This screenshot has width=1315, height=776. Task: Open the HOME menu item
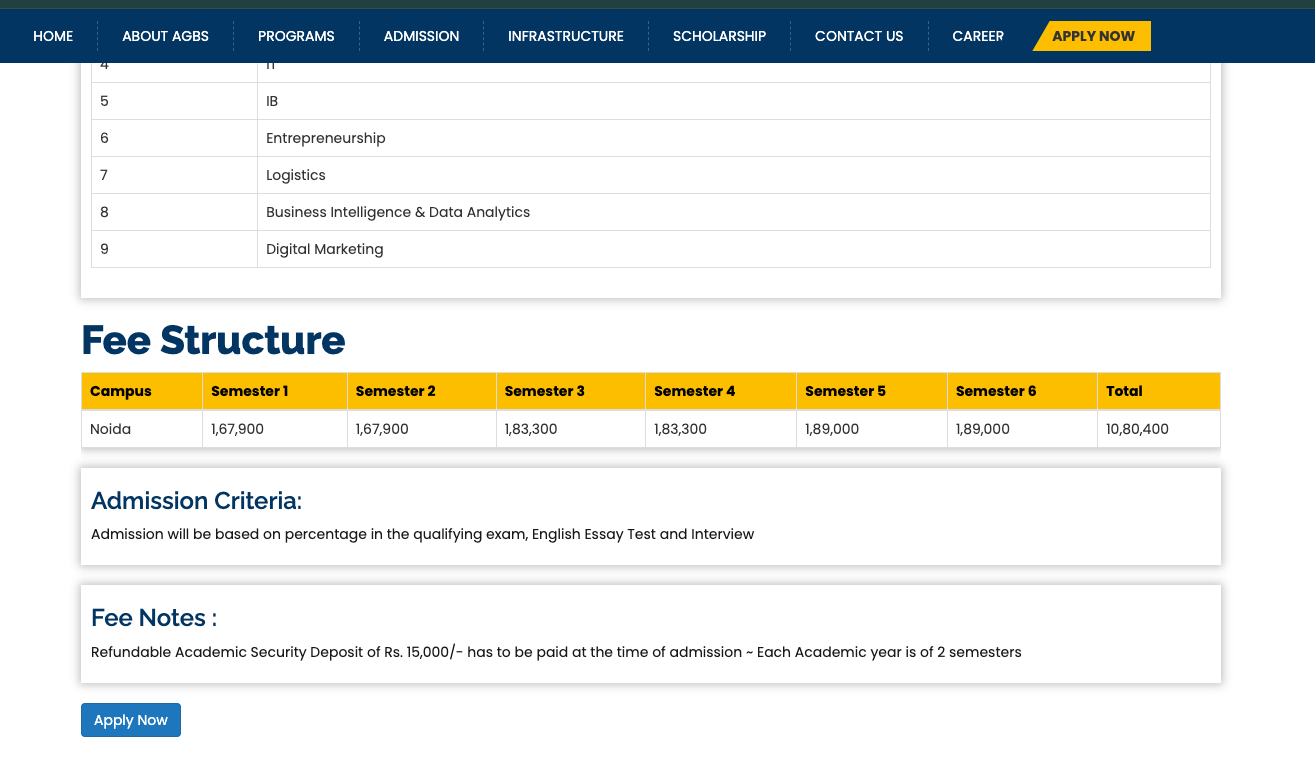[53, 36]
